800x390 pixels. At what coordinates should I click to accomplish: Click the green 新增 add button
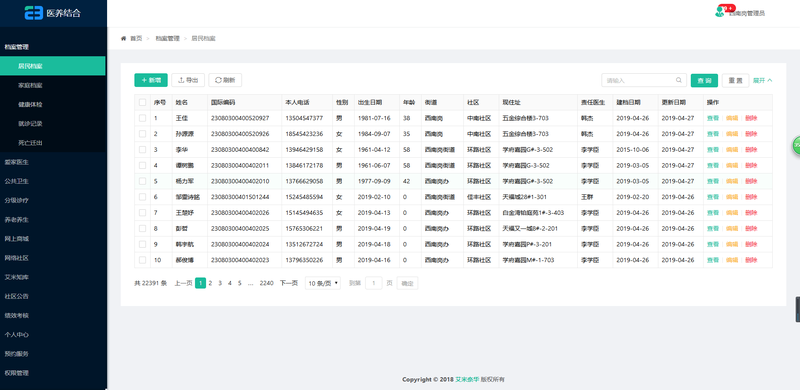pyautogui.click(x=151, y=80)
